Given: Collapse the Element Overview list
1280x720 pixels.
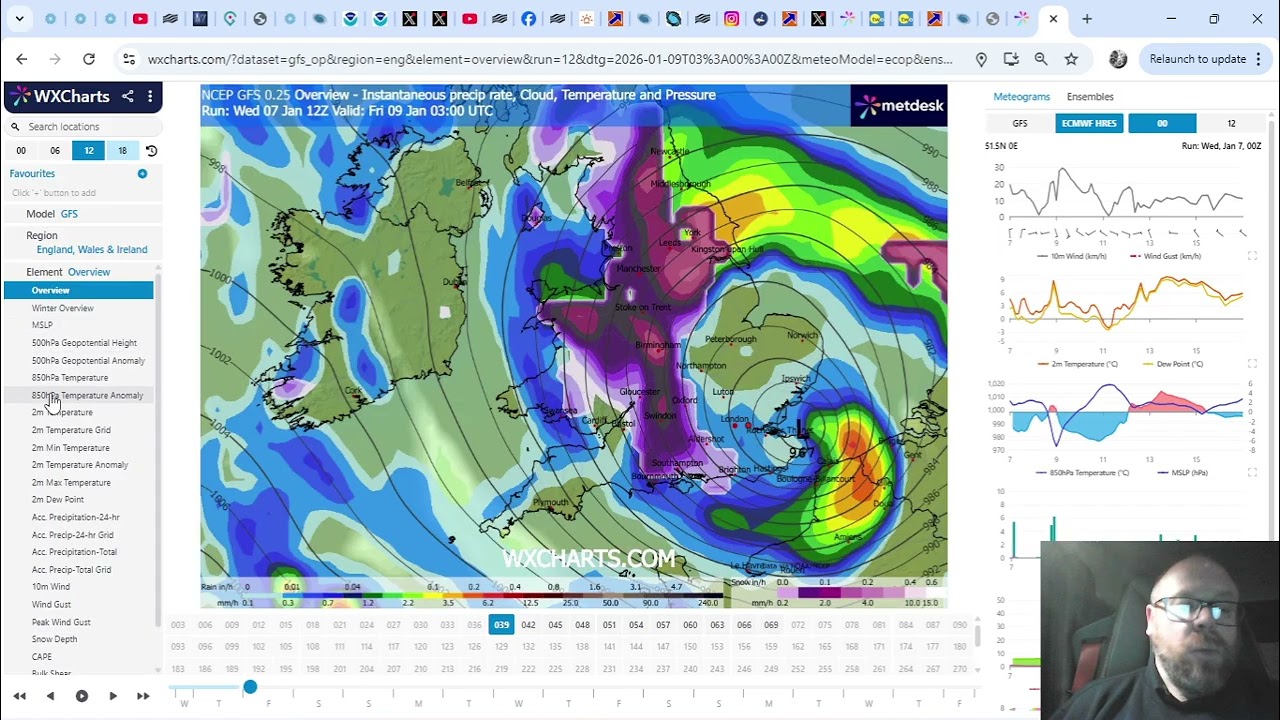Looking at the screenshot, I should (84, 272).
